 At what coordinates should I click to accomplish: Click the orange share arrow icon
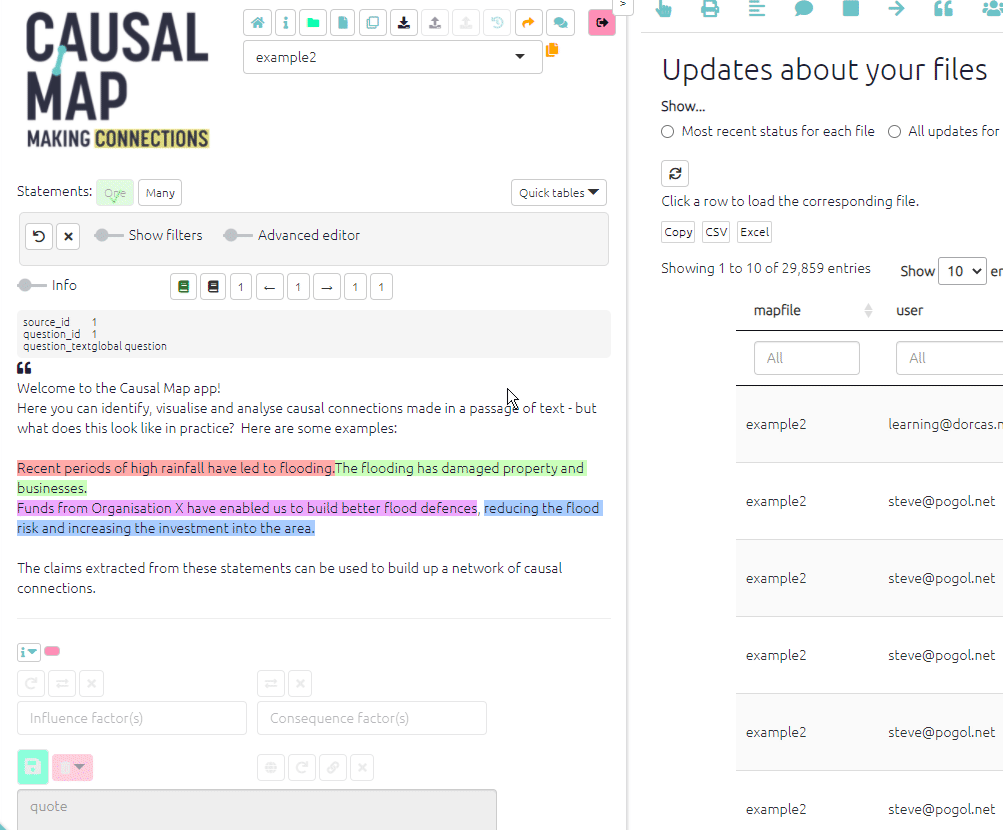pos(529,22)
